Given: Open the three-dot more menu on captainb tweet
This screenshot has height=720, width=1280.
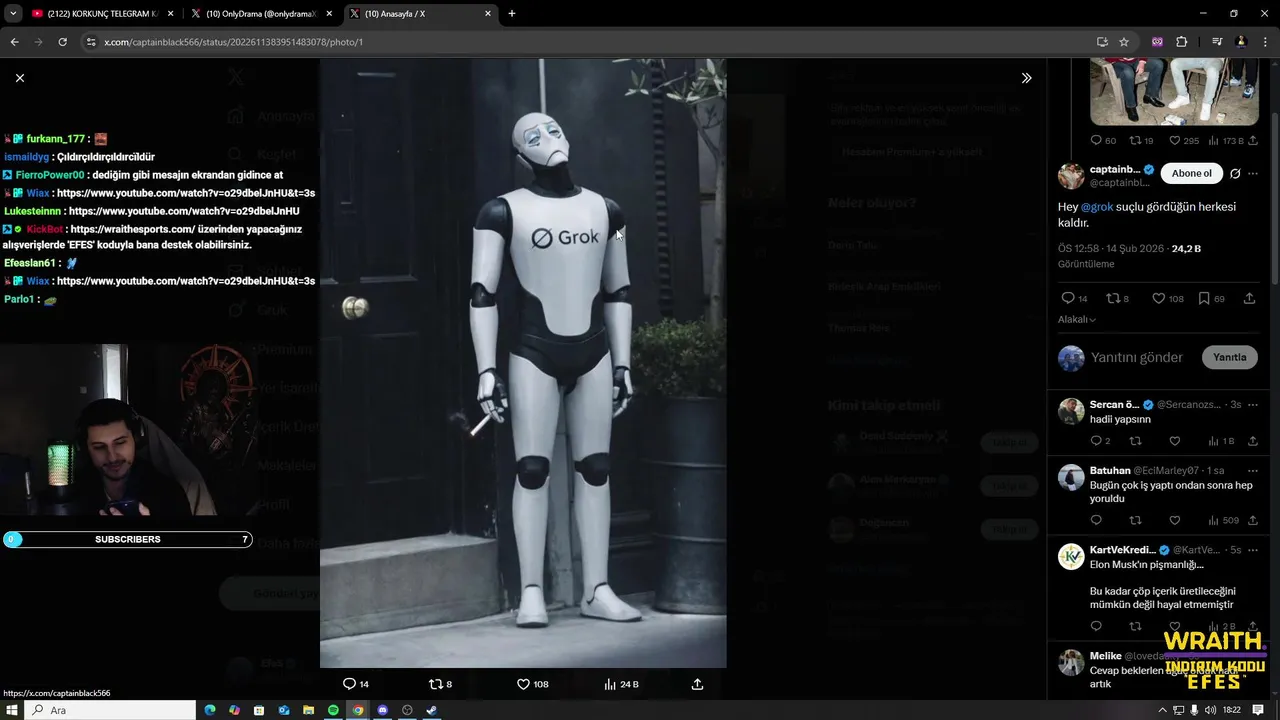Looking at the screenshot, I should click(1253, 173).
